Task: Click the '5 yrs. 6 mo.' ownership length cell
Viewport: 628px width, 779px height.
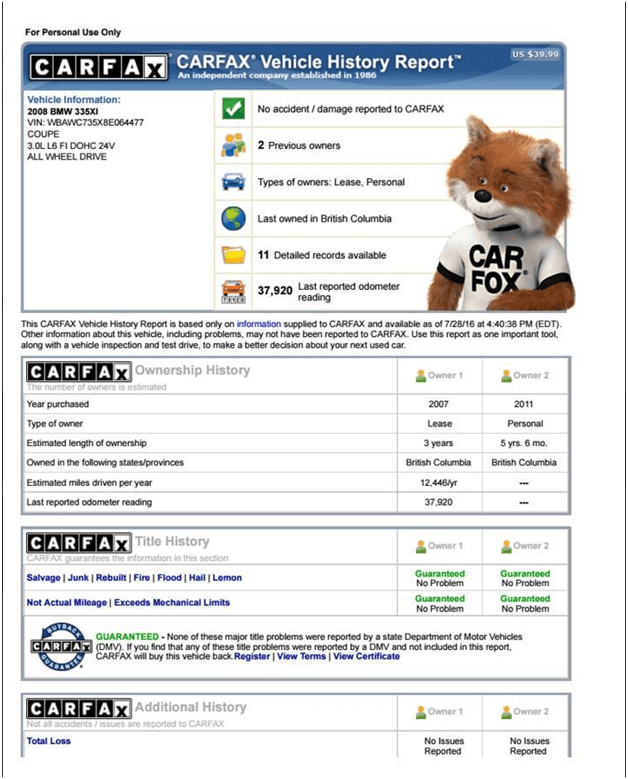Action: 524,443
